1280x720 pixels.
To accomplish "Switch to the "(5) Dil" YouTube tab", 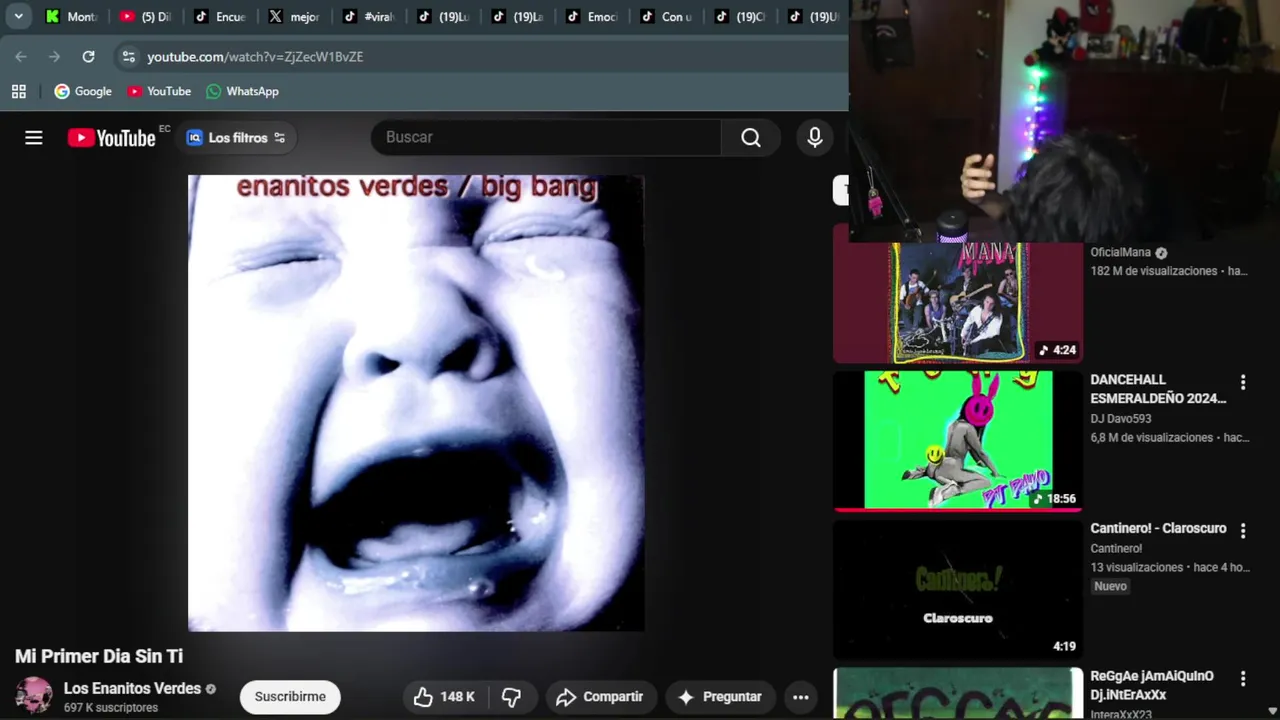I will pos(146,16).
